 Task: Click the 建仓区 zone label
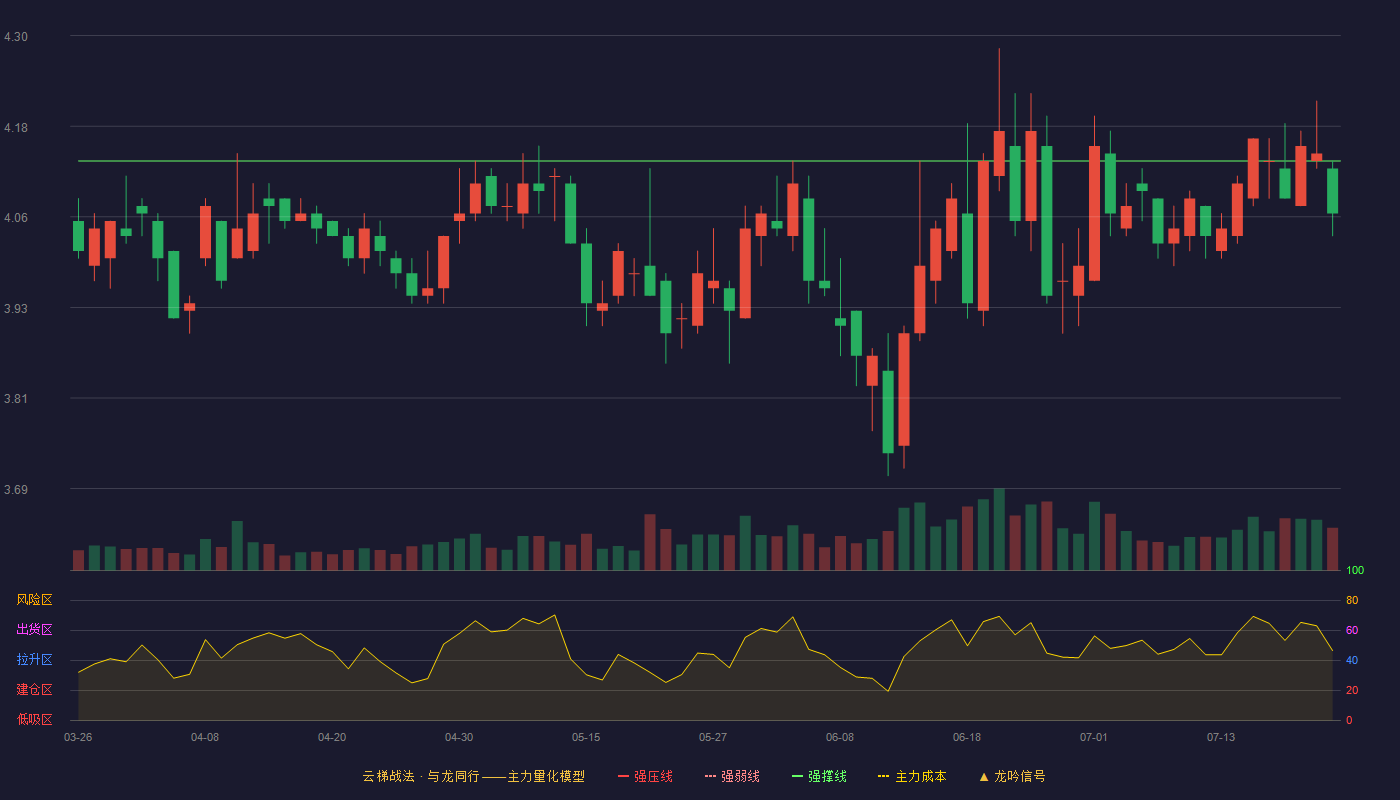[34, 690]
